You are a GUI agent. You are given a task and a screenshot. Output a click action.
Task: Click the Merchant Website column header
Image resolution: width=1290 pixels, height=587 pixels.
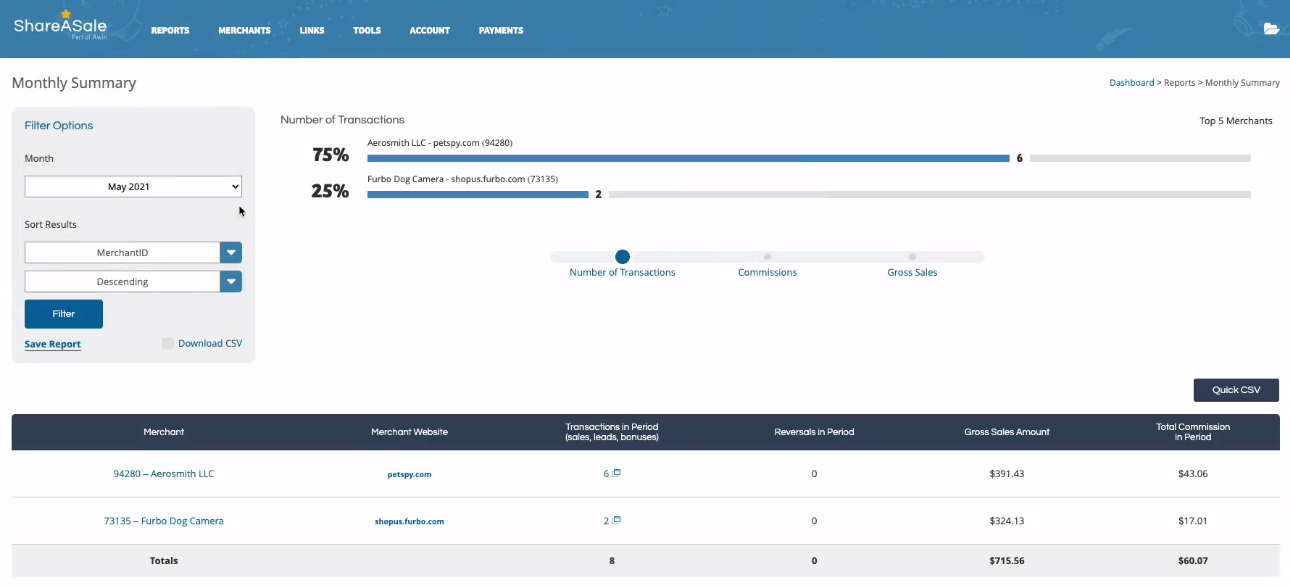click(x=409, y=432)
